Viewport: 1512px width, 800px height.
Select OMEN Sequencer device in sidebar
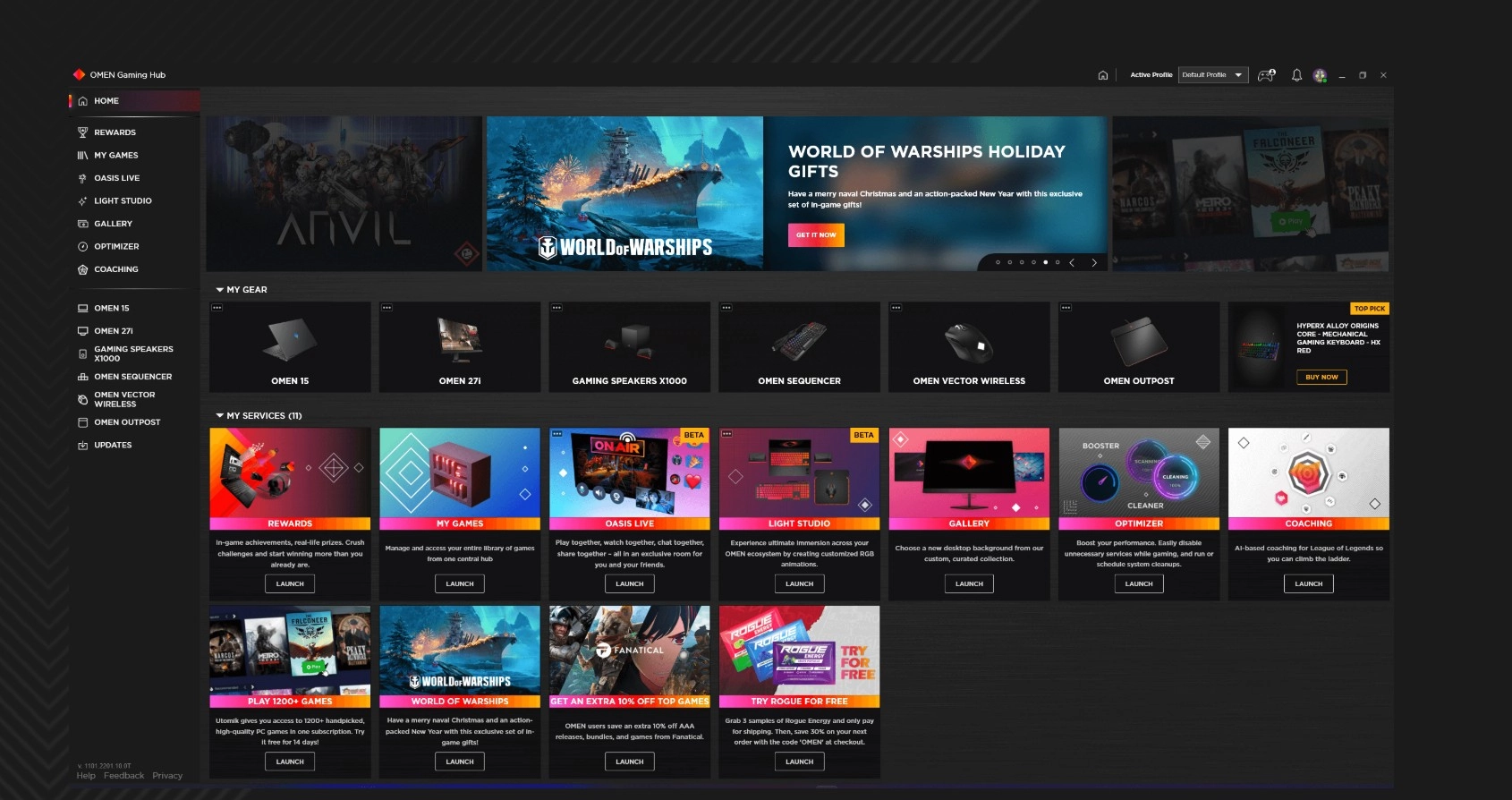tap(132, 377)
